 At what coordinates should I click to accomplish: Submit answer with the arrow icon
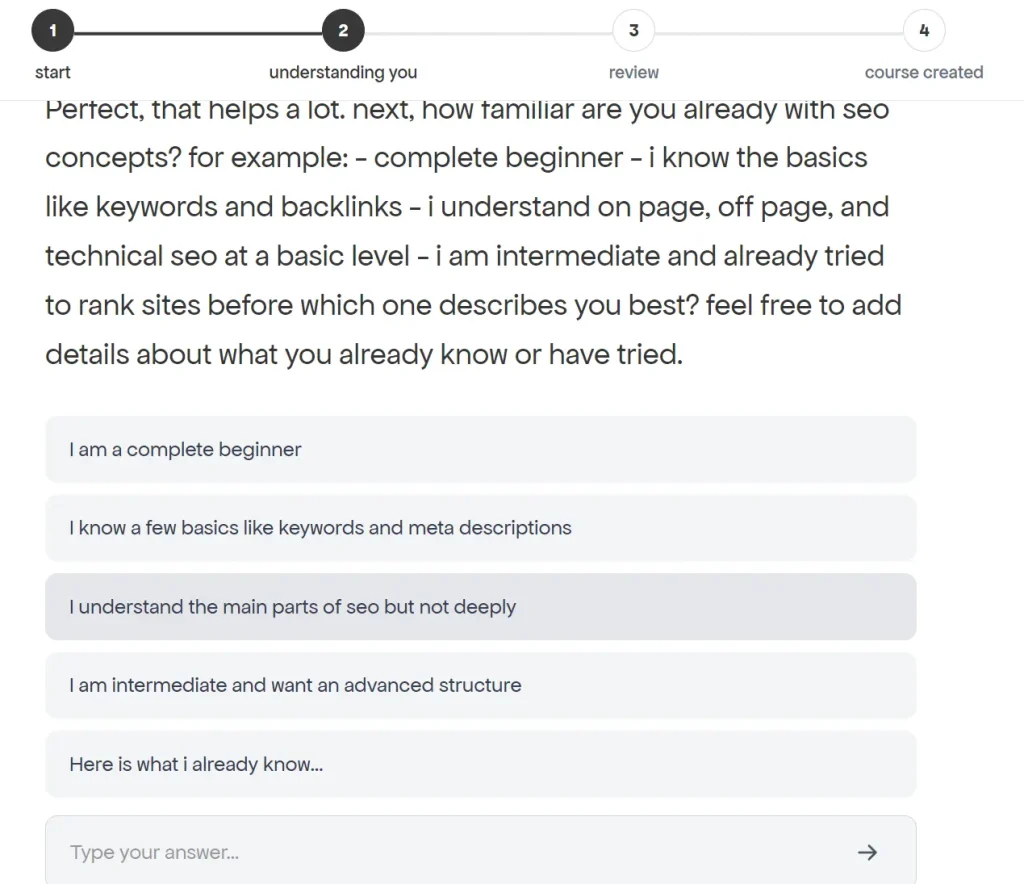(x=867, y=852)
